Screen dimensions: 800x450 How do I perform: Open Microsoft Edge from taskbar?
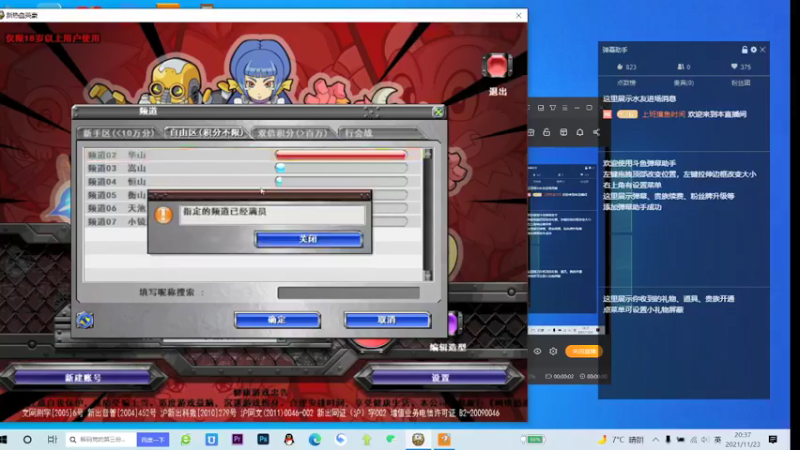click(315, 439)
